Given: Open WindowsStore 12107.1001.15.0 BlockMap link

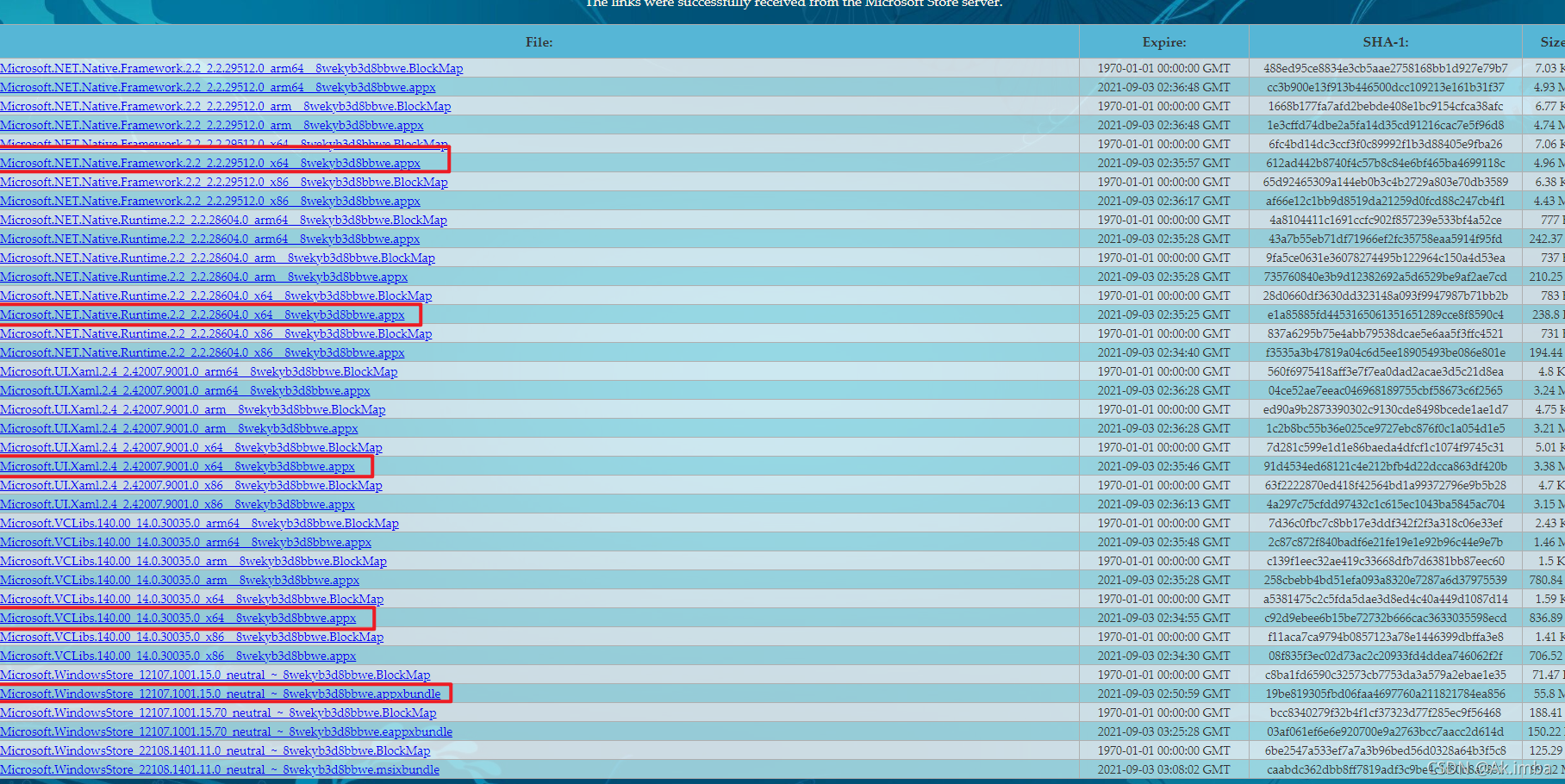Looking at the screenshot, I should coord(215,675).
